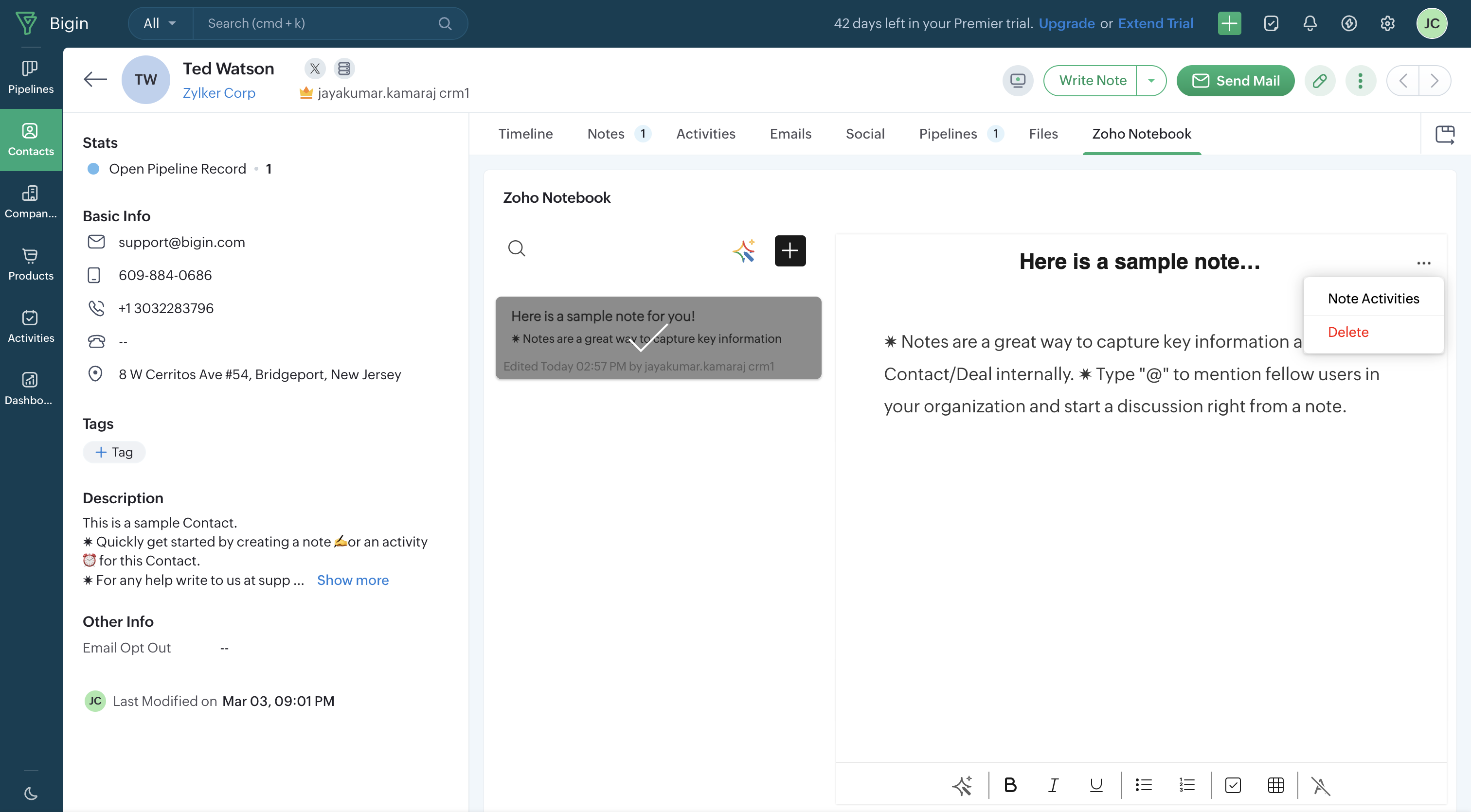Click the Send Mail button
The image size is (1471, 812).
(1235, 80)
